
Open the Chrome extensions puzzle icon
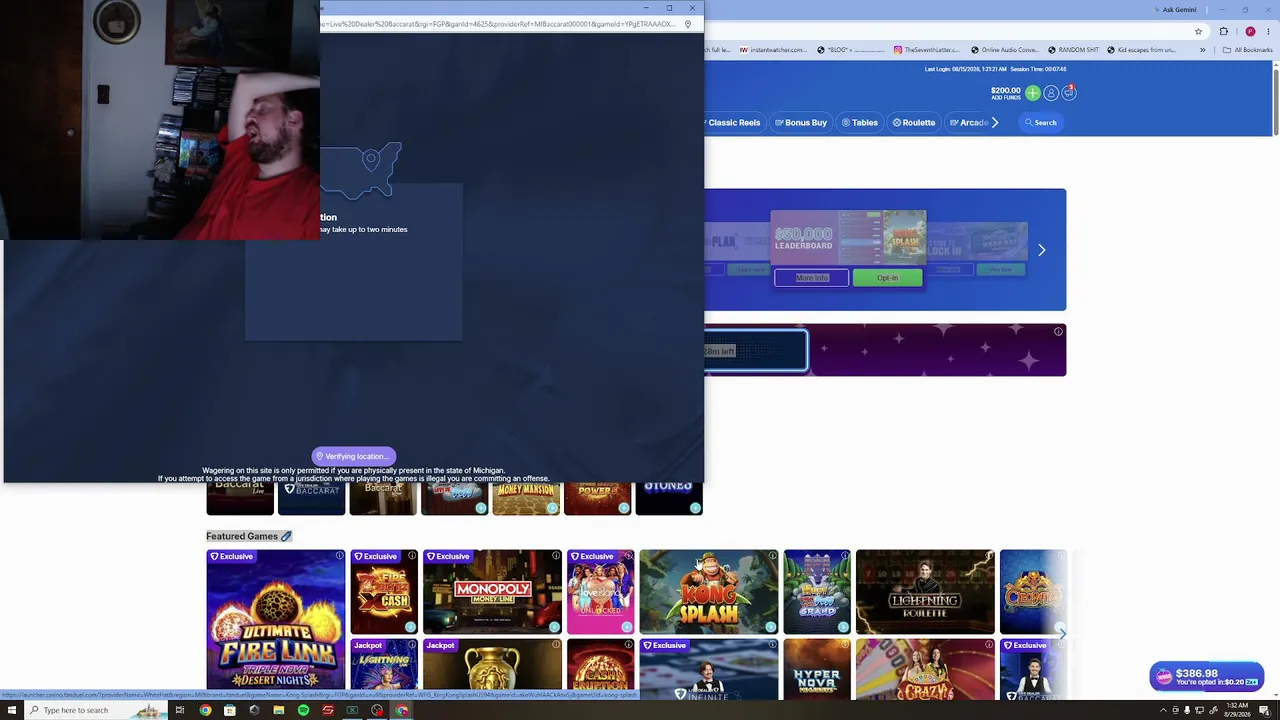coord(1223,31)
